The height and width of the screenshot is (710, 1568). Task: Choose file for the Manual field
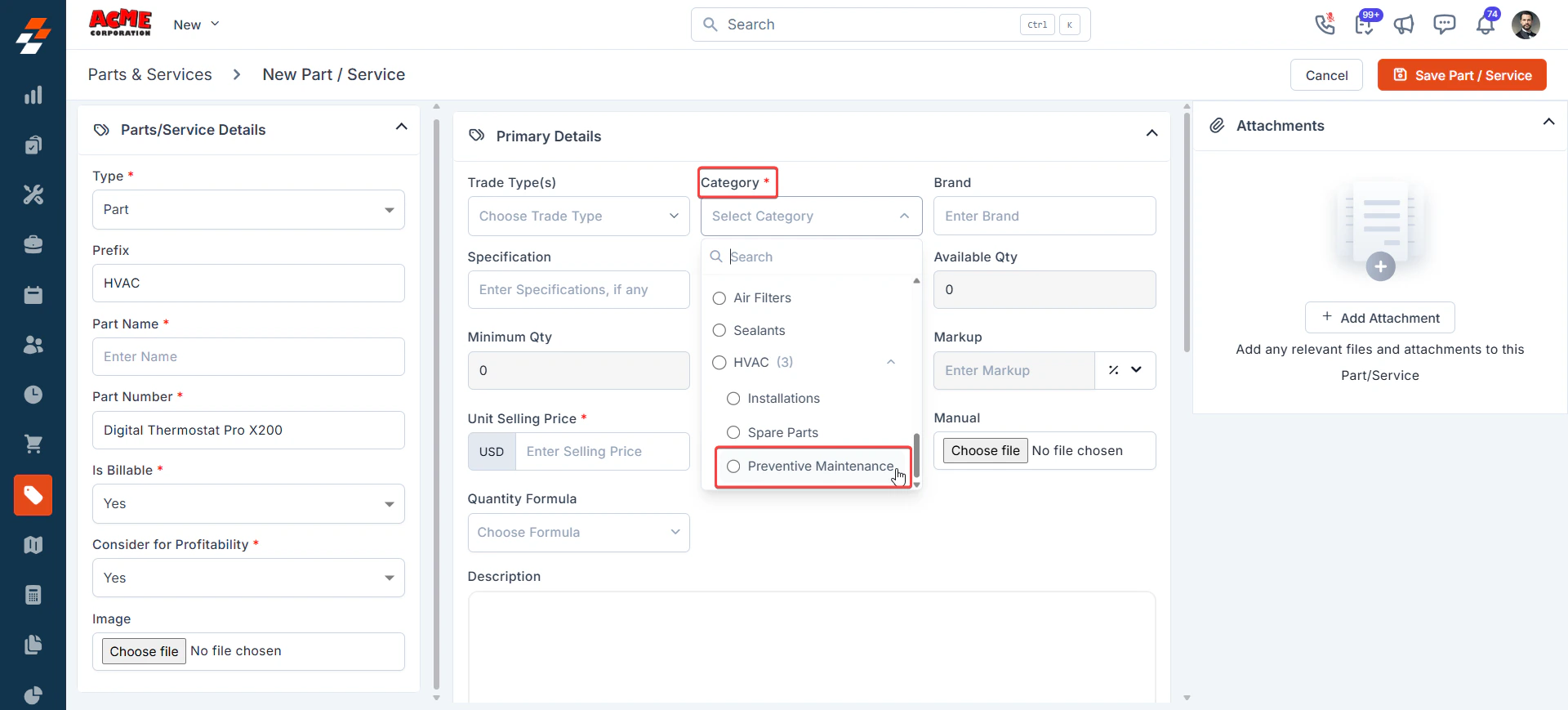pos(985,451)
